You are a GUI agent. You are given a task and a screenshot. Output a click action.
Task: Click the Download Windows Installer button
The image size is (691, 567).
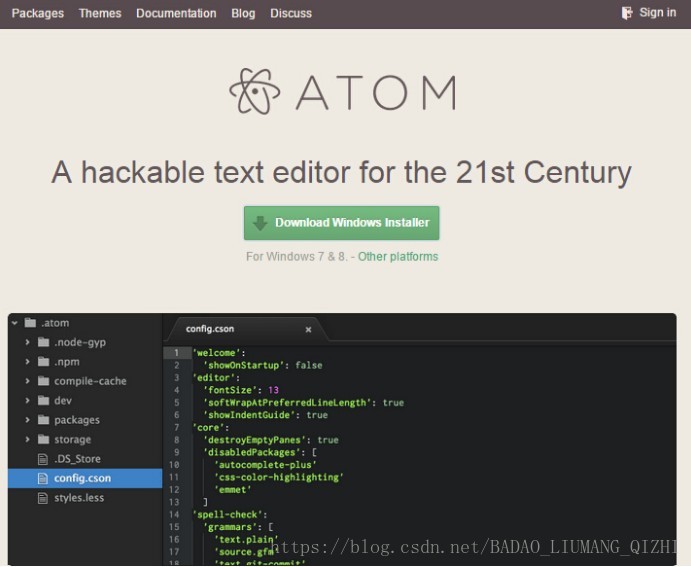click(x=342, y=223)
